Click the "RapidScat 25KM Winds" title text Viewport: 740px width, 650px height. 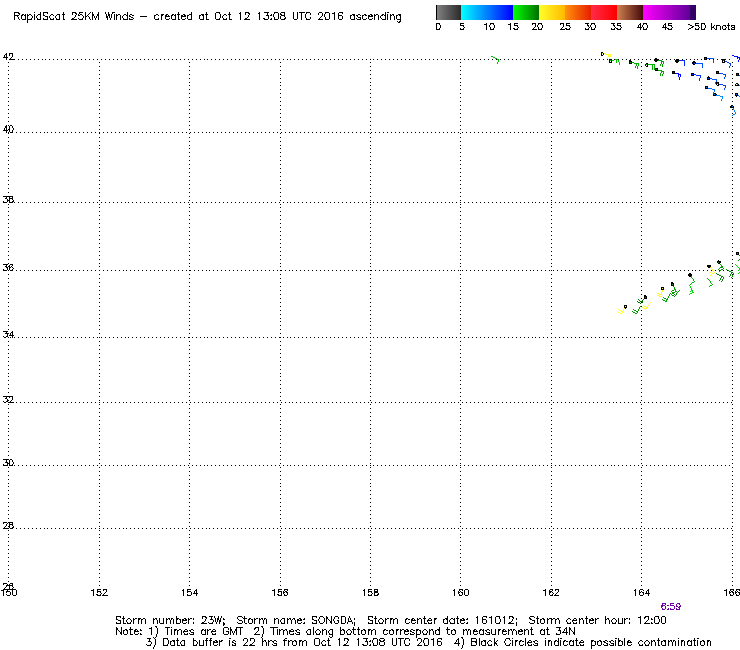74,17
